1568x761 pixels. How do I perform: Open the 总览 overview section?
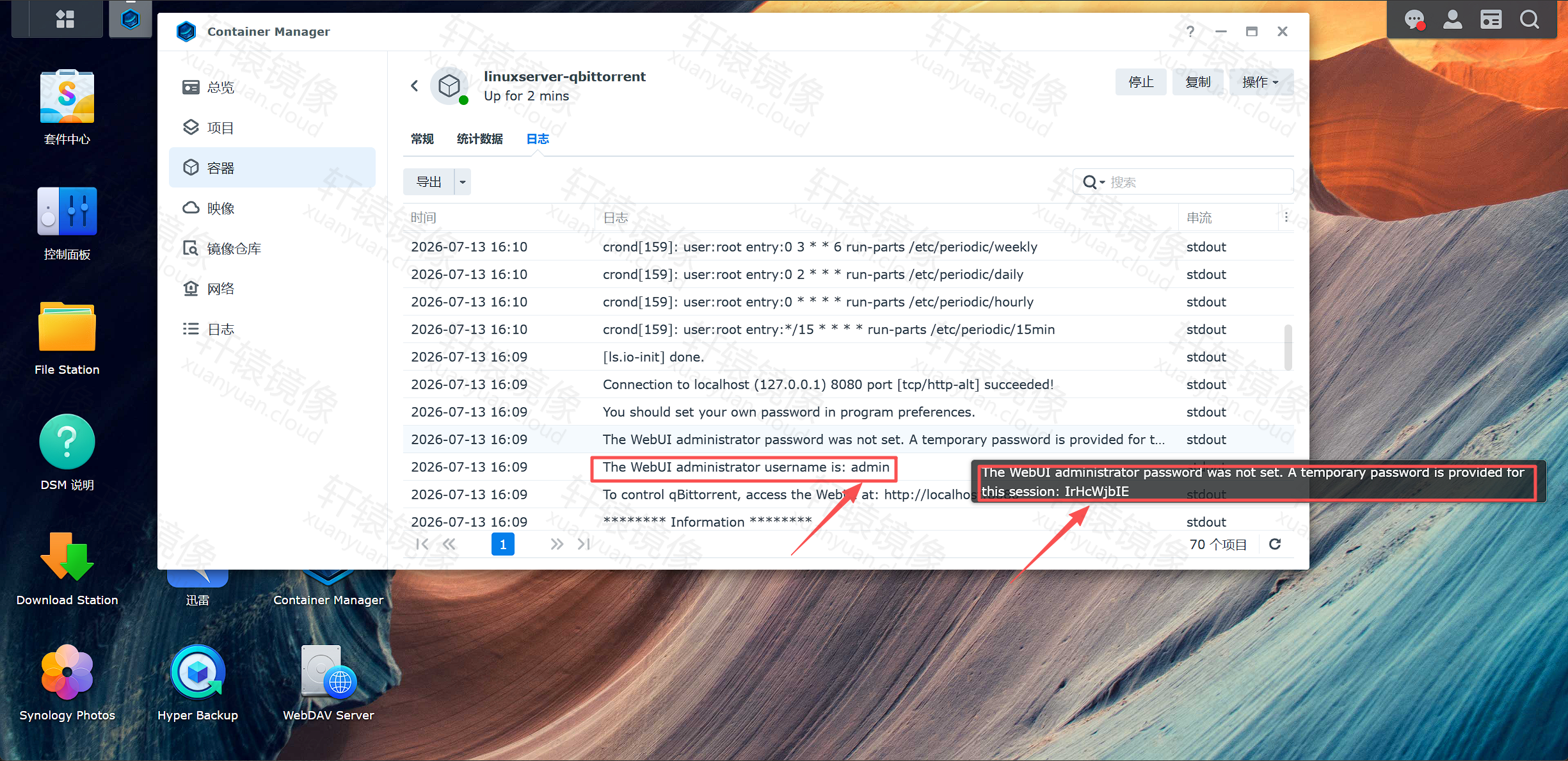272,87
